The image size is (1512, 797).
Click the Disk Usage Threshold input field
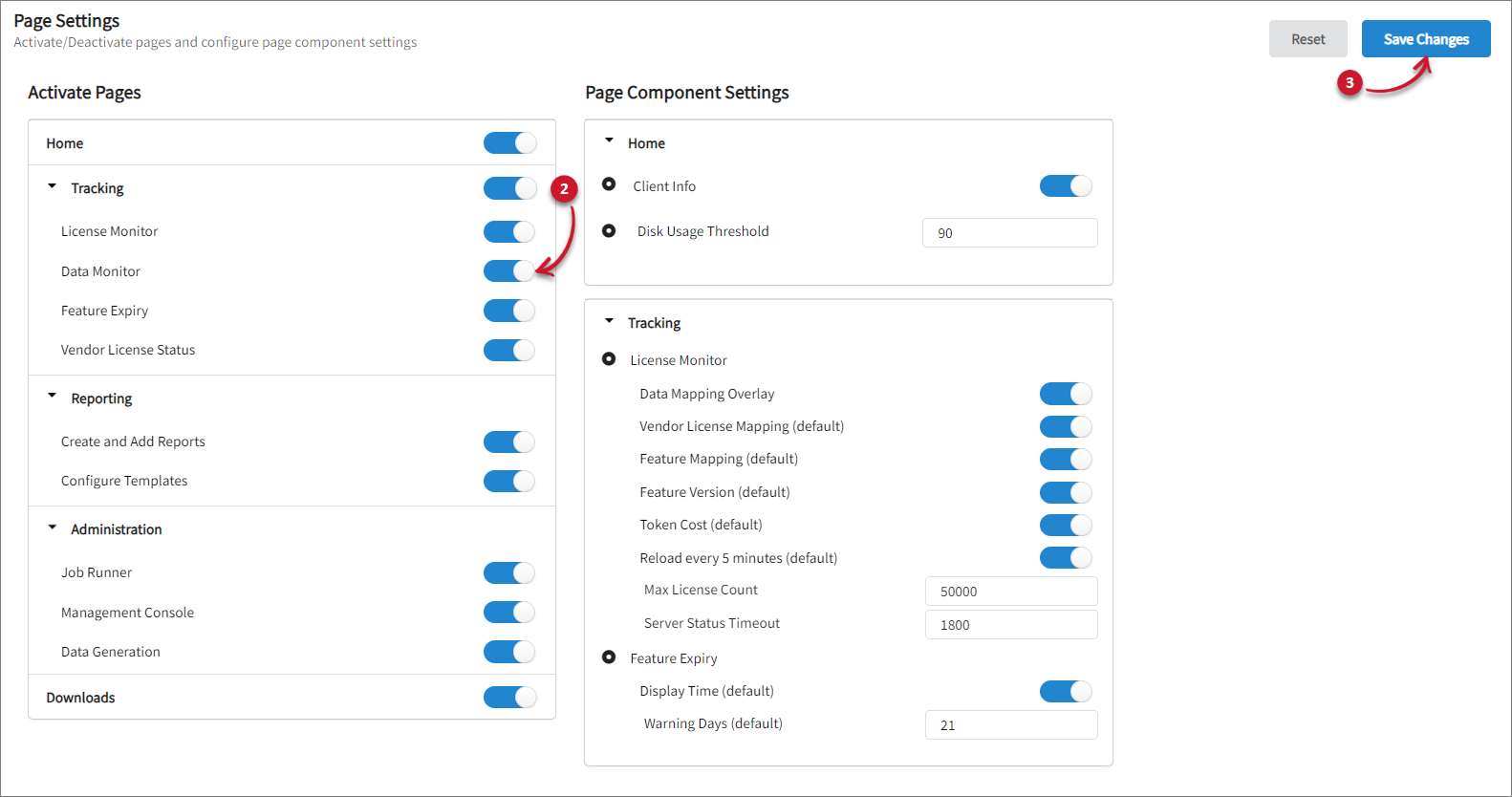coord(1009,233)
